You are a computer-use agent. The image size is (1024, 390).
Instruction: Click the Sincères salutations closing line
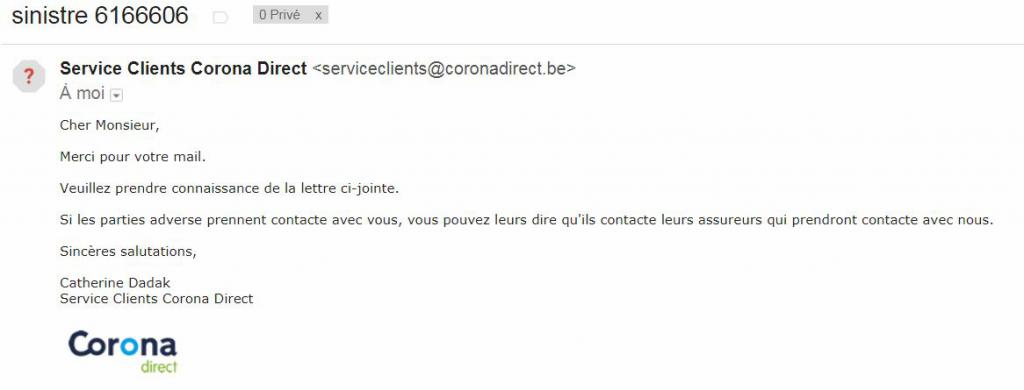coord(128,251)
